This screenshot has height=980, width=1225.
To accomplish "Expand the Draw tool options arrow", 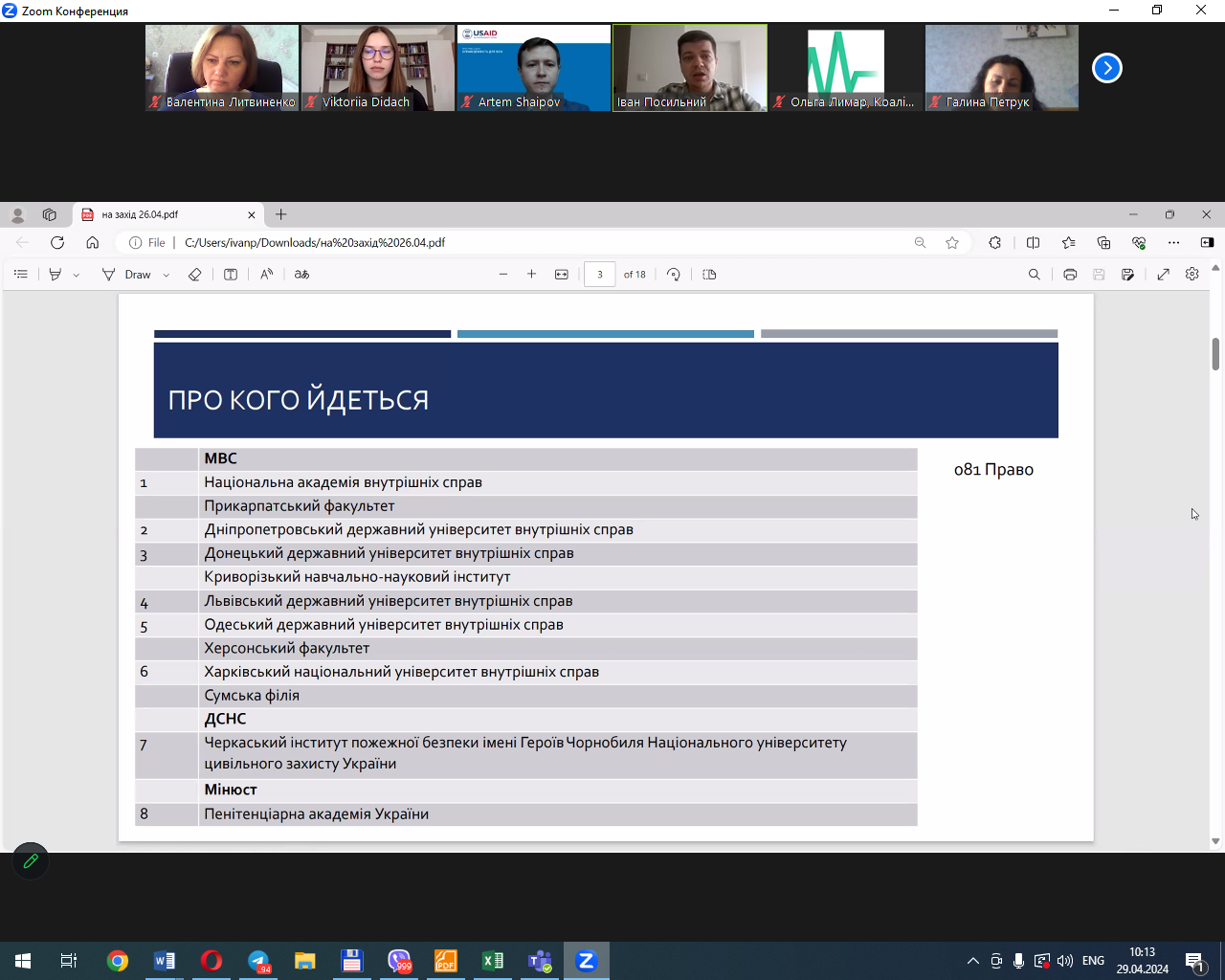I will click(x=167, y=276).
